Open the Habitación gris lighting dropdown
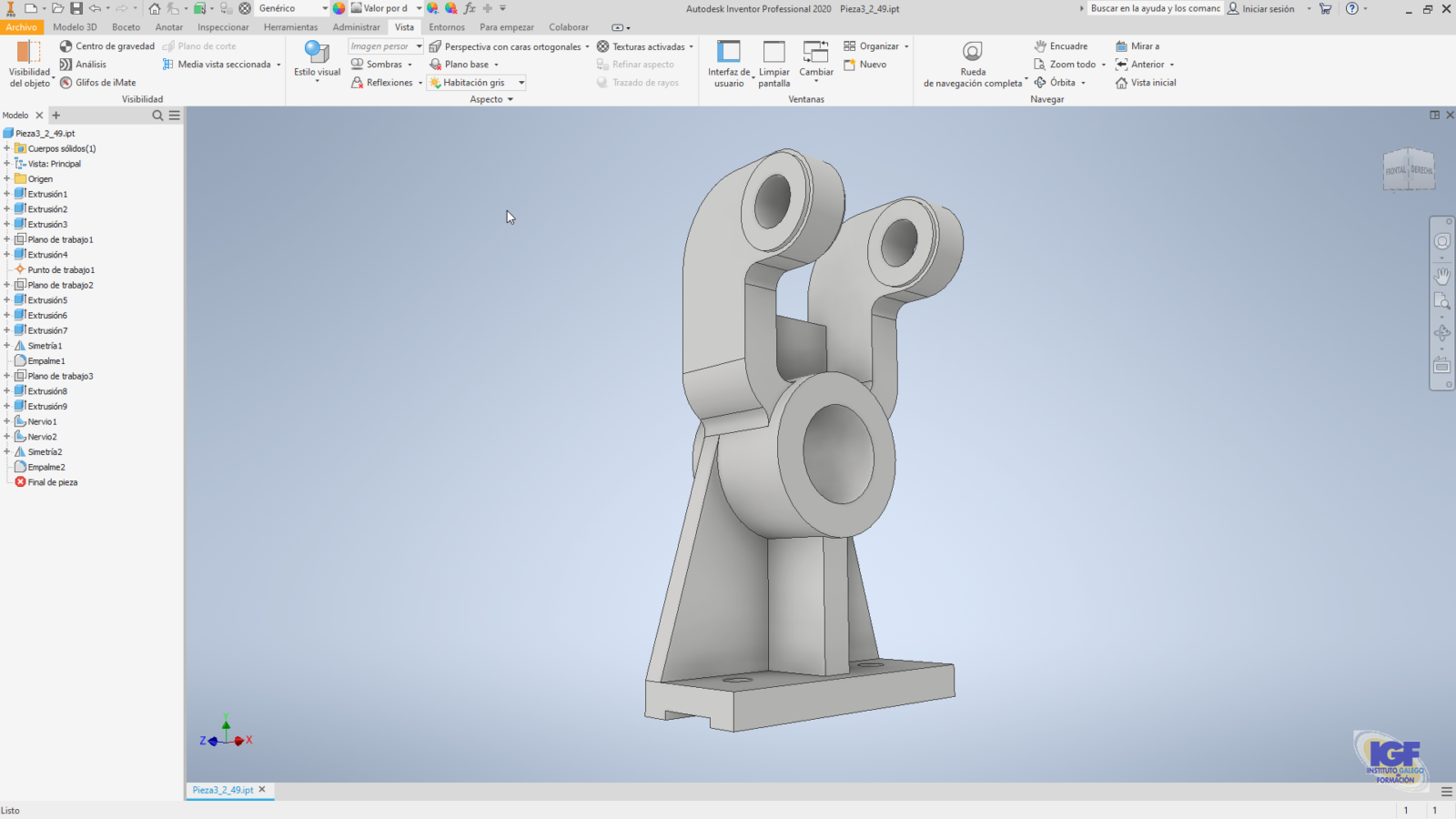The image size is (1456, 819). (x=521, y=83)
